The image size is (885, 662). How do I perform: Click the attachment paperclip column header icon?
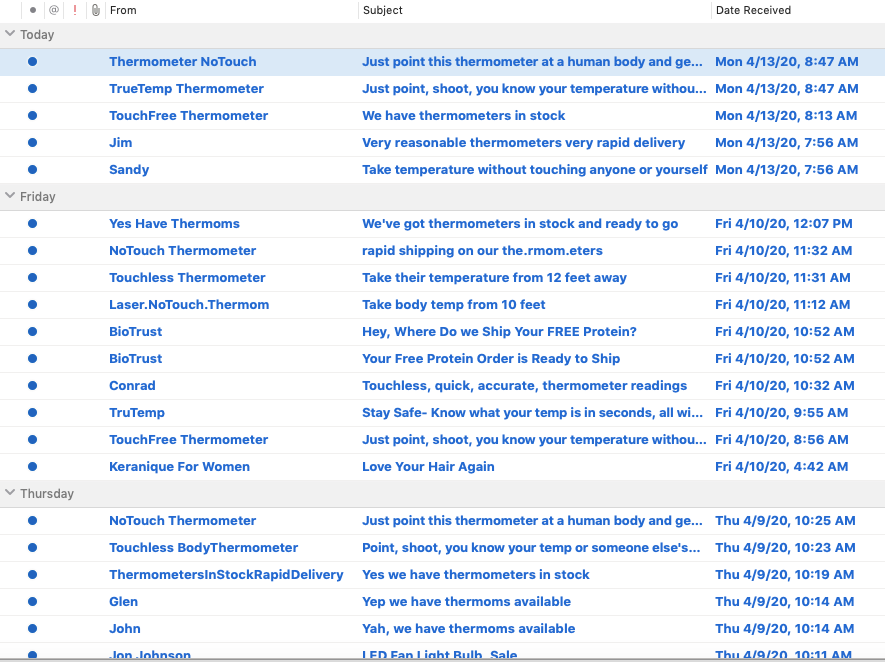click(95, 10)
